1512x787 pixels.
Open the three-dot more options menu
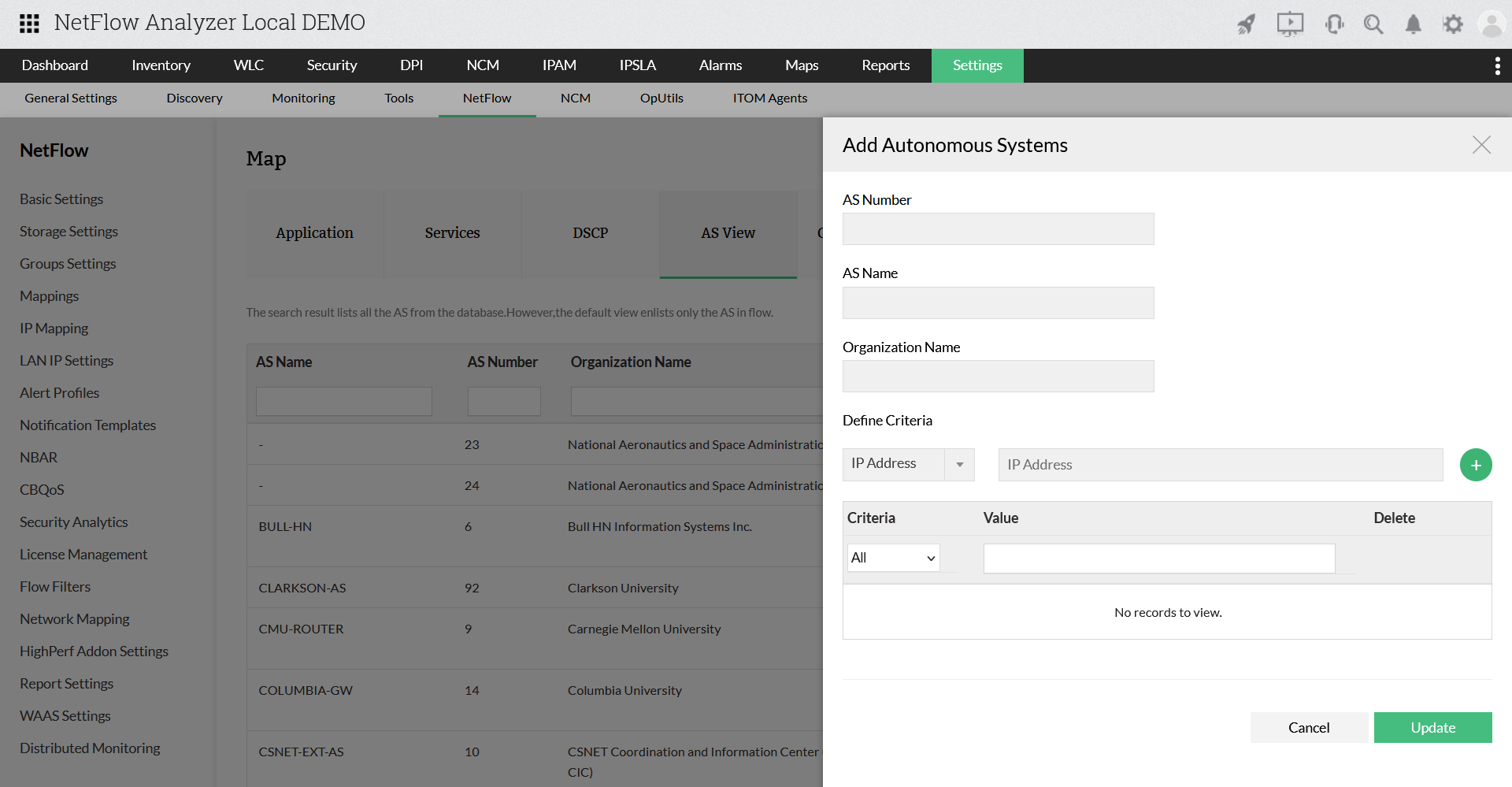pos(1497,66)
